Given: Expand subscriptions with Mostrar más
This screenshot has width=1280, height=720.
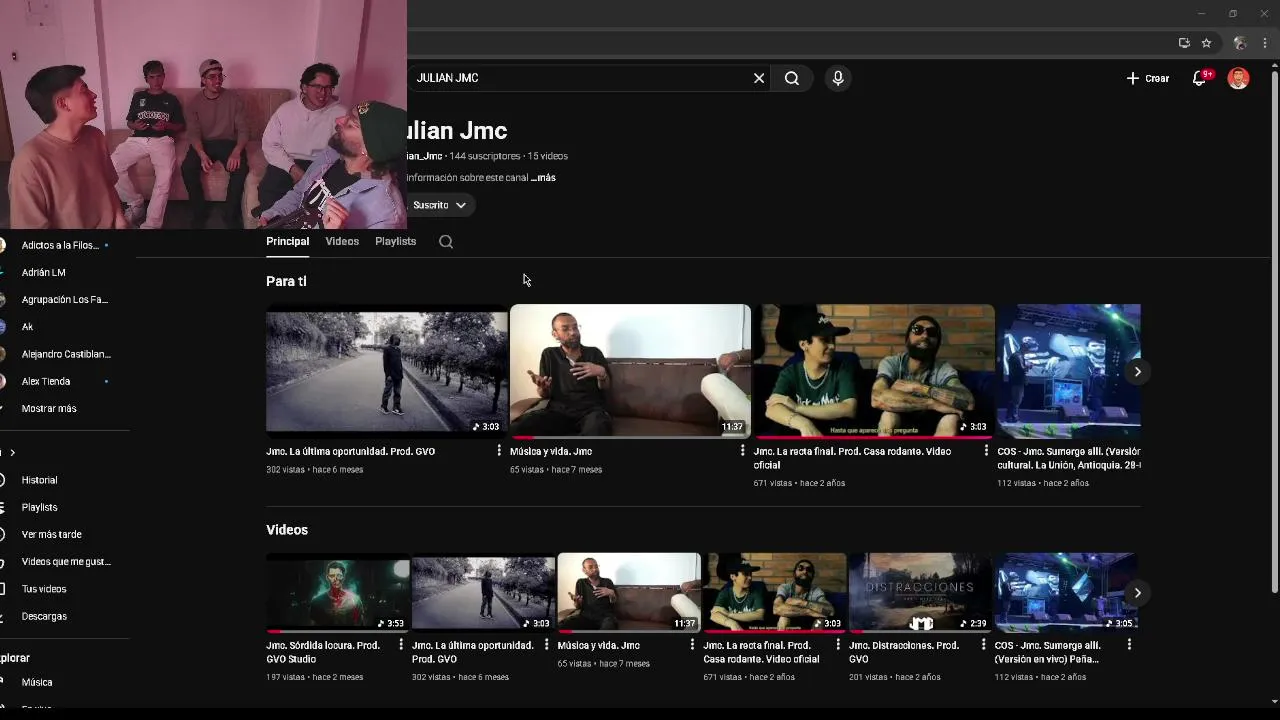Looking at the screenshot, I should click(49, 408).
